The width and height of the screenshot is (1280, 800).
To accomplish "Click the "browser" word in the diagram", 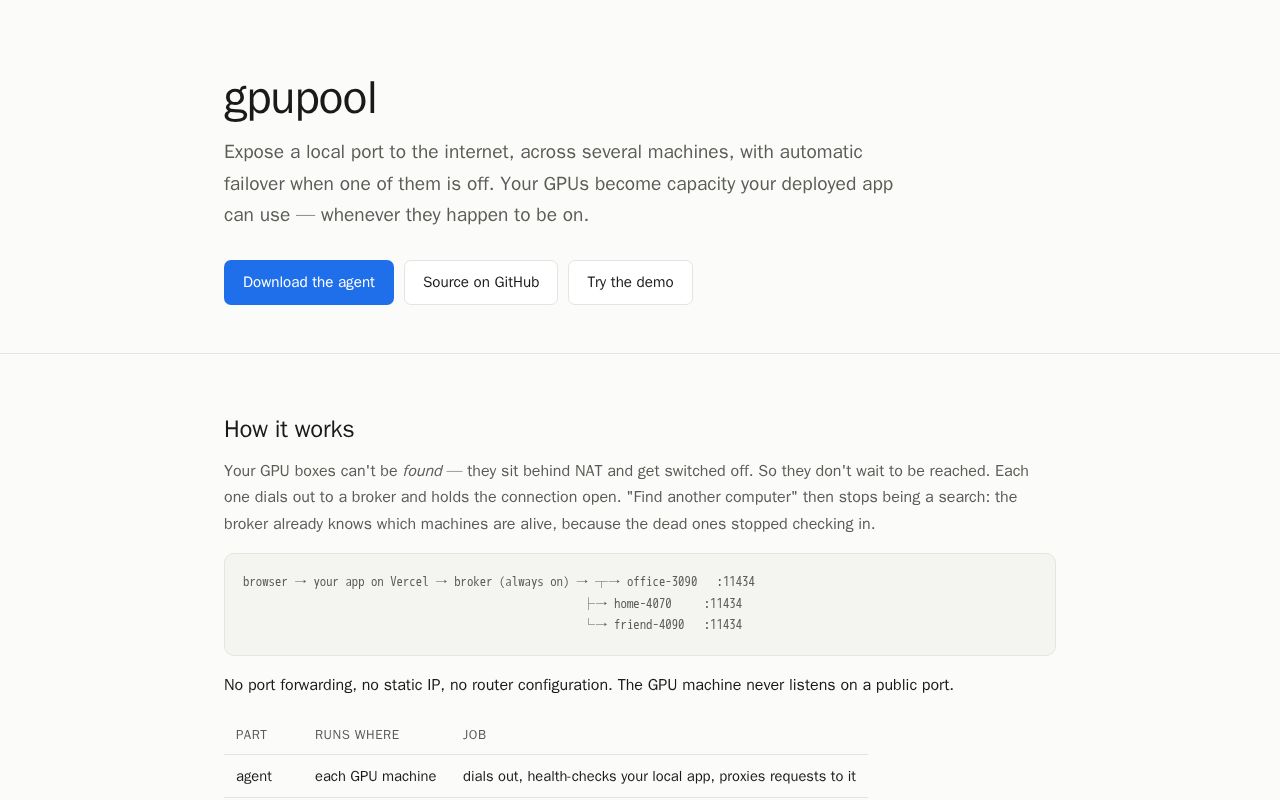I will tap(265, 582).
